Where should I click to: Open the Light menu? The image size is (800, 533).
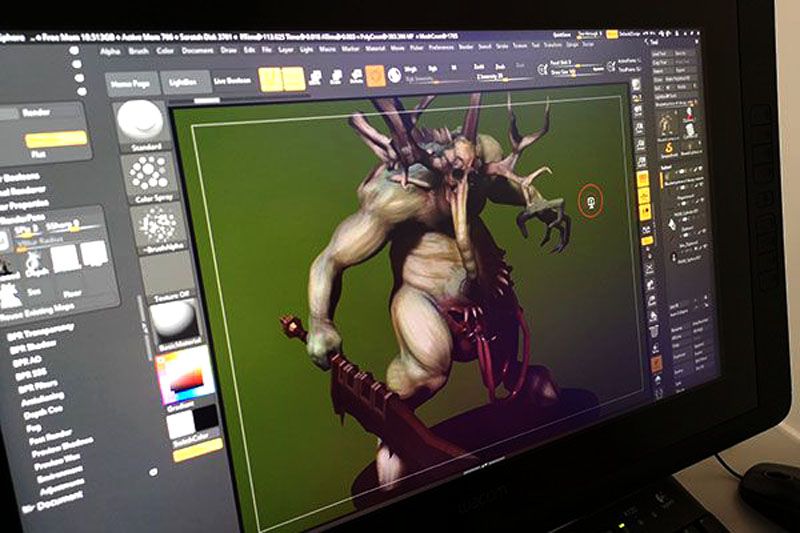(306, 49)
